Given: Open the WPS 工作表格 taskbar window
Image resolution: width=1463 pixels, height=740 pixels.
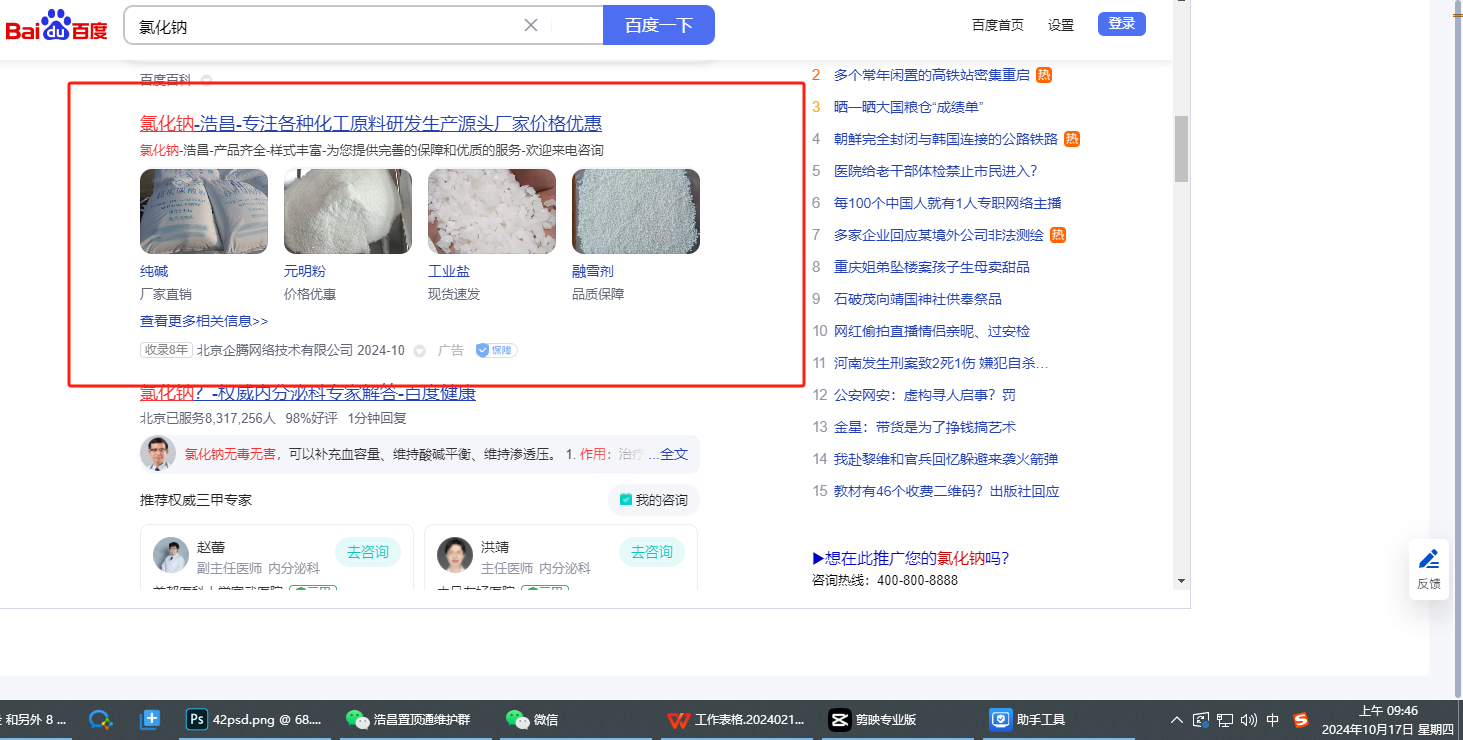Looking at the screenshot, I should [x=735, y=719].
